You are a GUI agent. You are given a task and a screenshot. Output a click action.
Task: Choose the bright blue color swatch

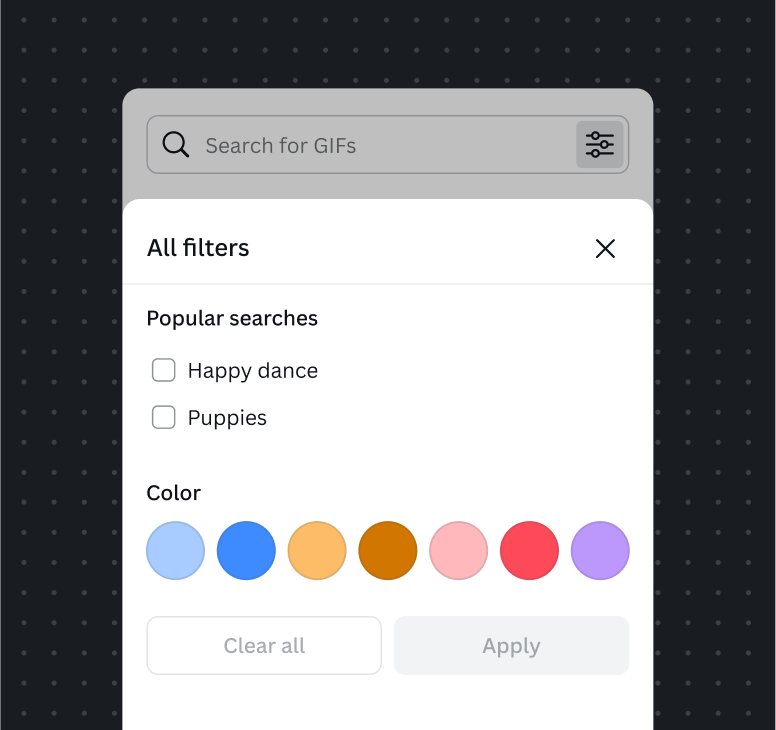tap(246, 550)
